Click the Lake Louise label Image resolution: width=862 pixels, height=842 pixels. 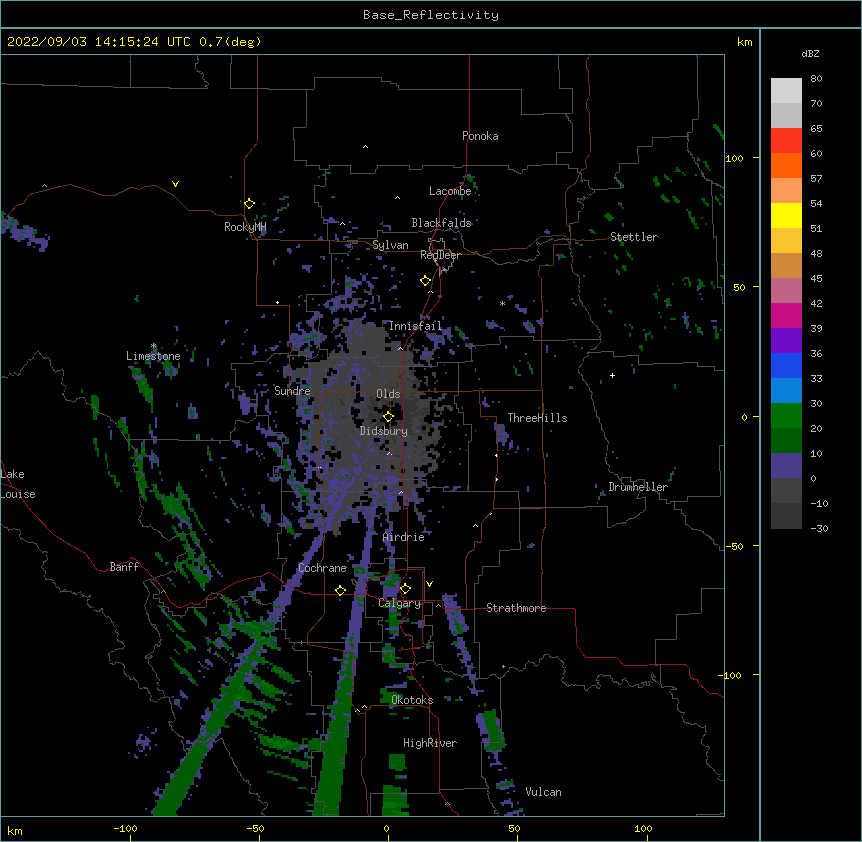tap(18, 484)
